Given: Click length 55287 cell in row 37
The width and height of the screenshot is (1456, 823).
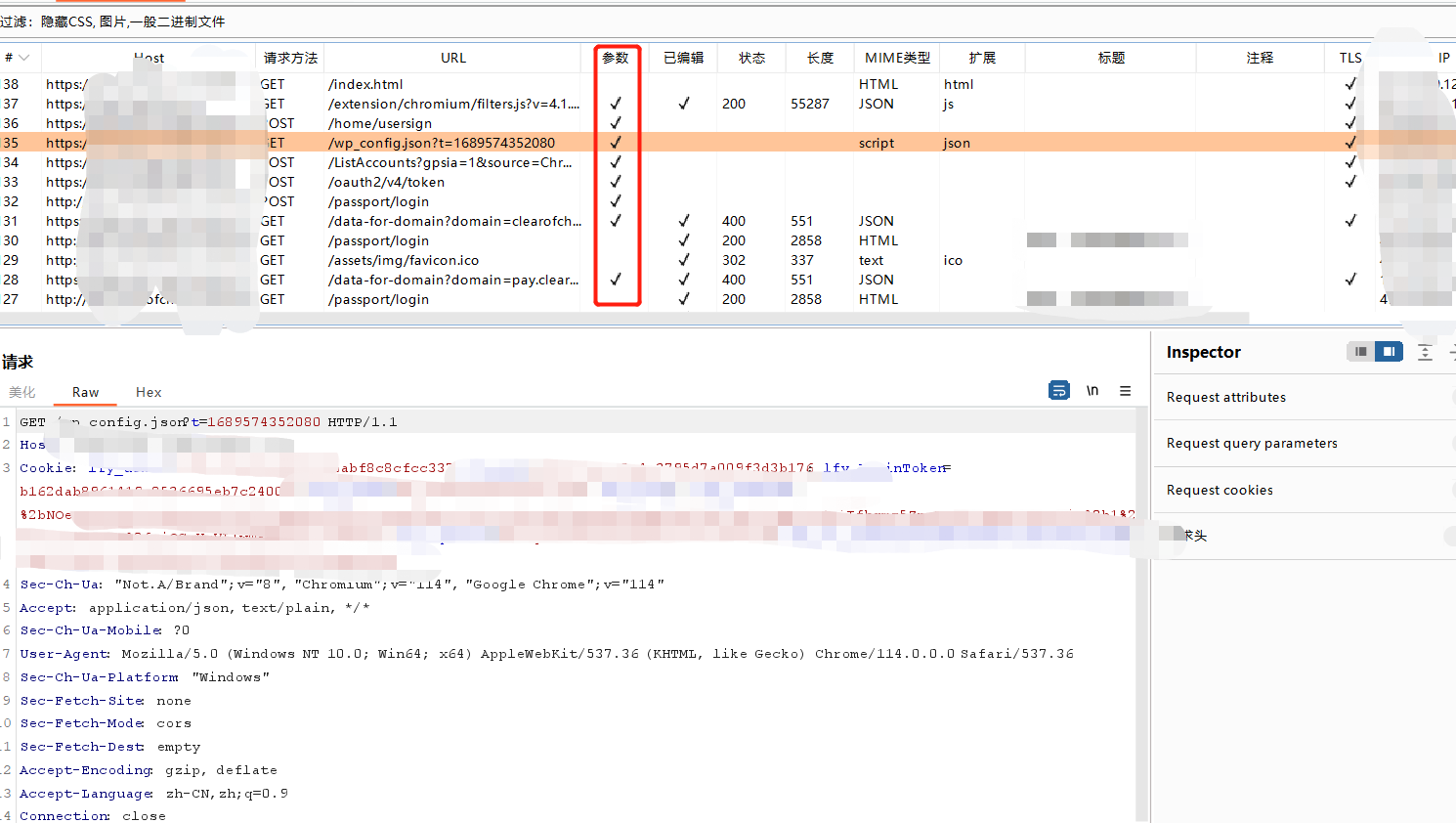Looking at the screenshot, I should coord(810,104).
